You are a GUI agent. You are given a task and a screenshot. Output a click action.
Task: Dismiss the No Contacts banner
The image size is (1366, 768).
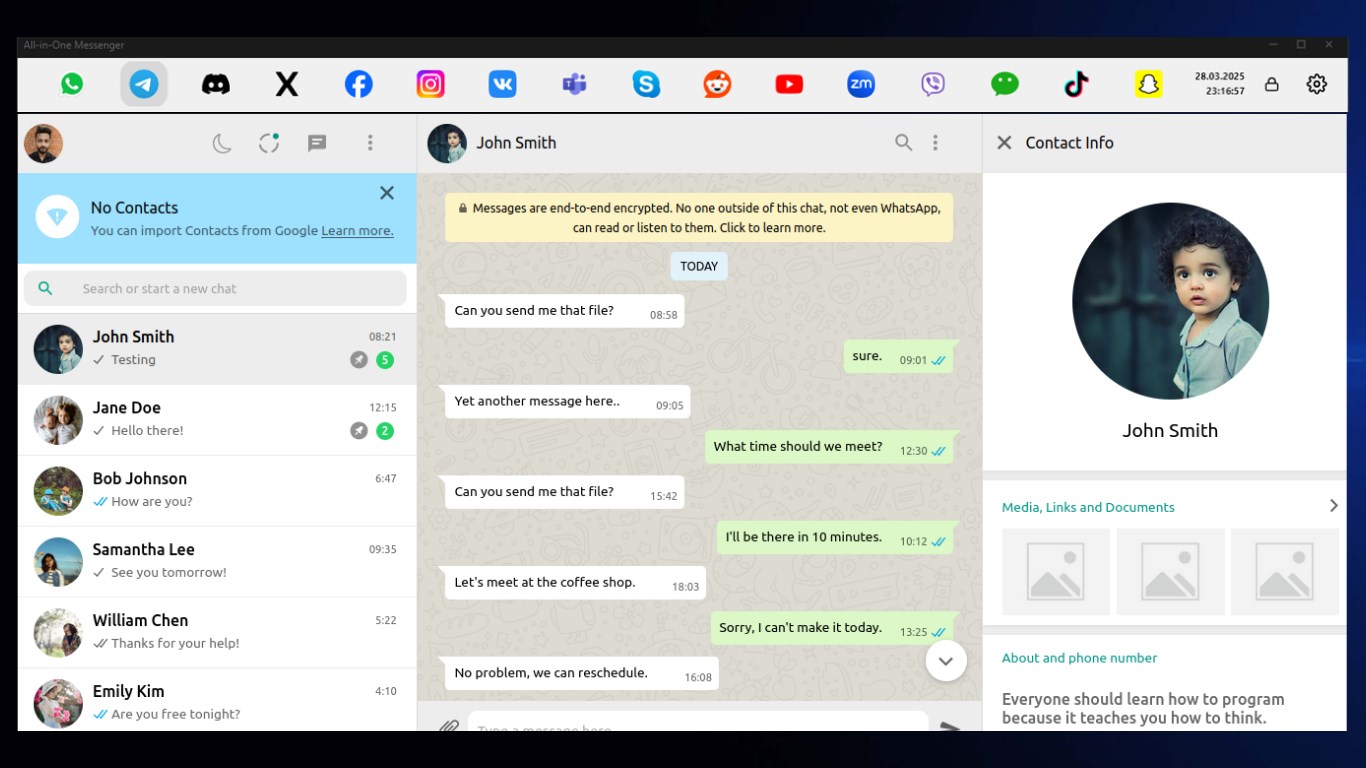pos(387,193)
